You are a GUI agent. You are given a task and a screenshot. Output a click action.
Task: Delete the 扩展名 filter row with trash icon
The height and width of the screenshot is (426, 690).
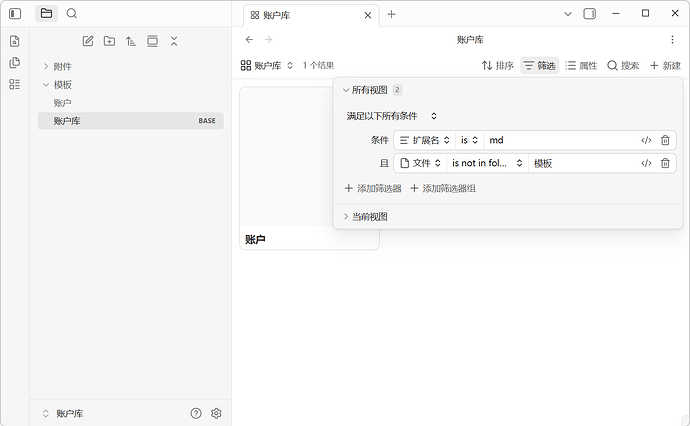click(x=665, y=141)
